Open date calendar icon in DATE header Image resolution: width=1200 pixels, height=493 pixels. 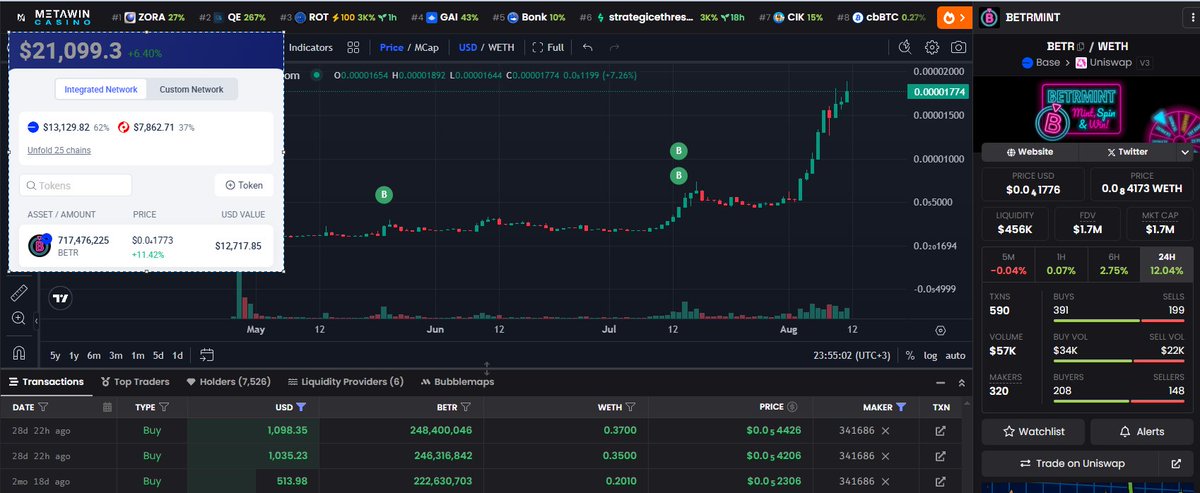click(107, 407)
